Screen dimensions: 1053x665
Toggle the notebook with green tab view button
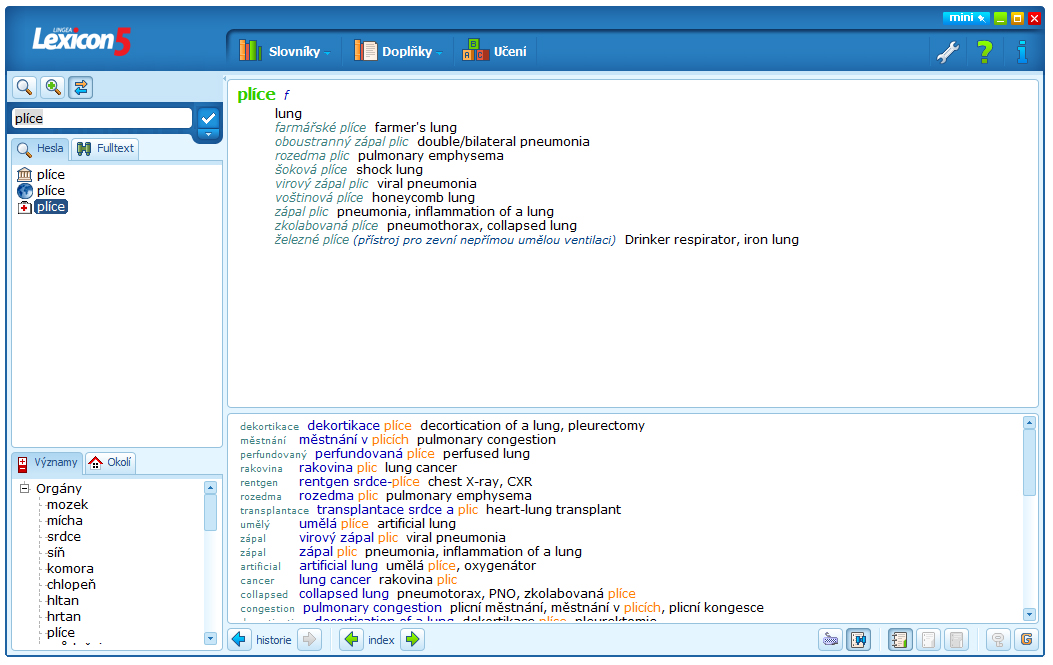(899, 640)
